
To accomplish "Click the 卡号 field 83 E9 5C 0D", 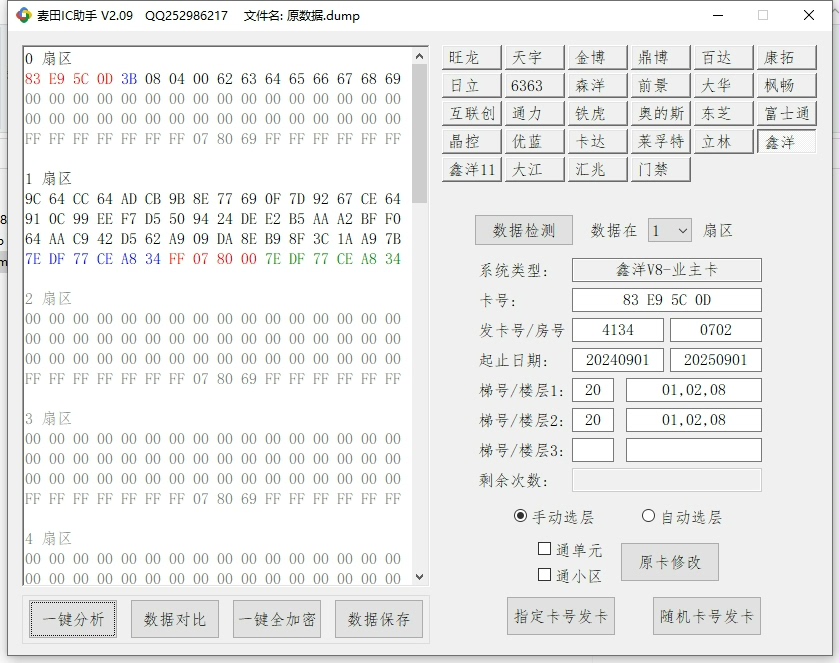I will (666, 300).
